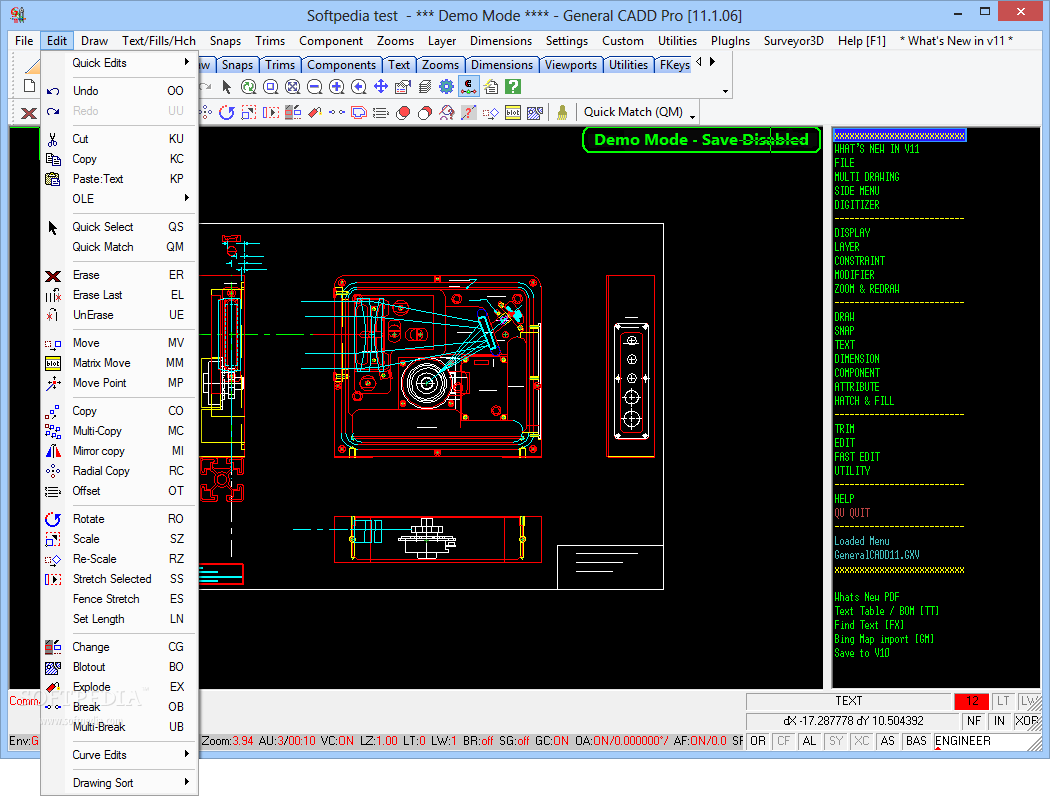The height and width of the screenshot is (796, 1050).
Task: Toggle the XOR status bar button
Action: coord(1027,721)
